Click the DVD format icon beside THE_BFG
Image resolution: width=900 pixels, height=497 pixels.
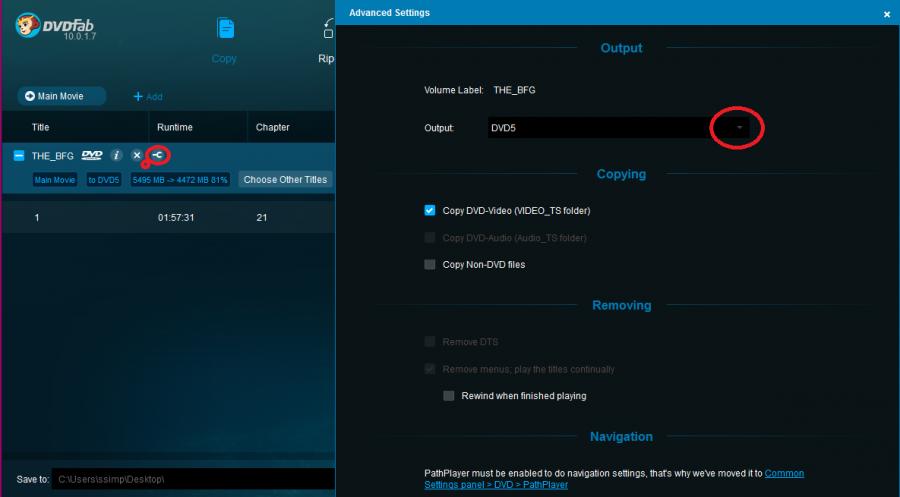[92, 156]
